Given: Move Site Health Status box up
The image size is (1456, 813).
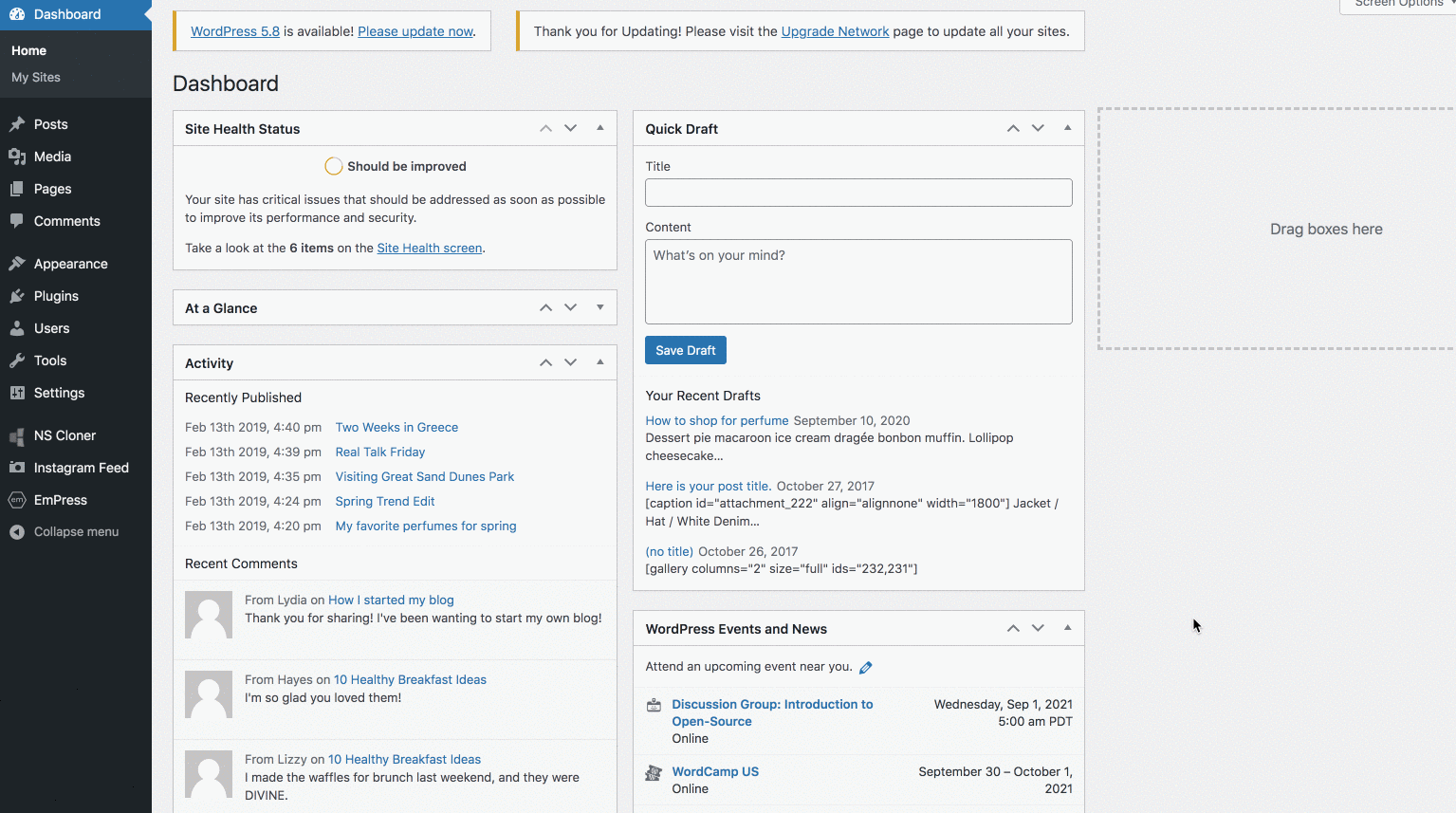Looking at the screenshot, I should click(545, 128).
